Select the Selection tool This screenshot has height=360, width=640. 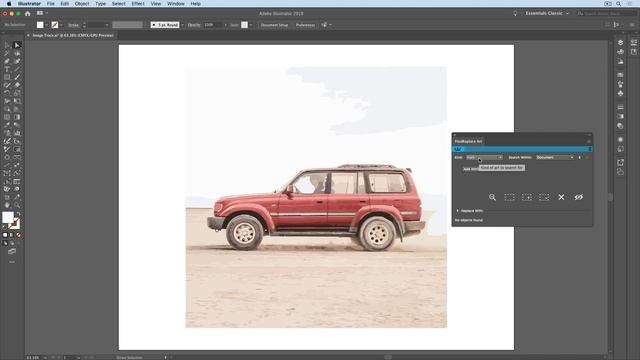click(7, 45)
